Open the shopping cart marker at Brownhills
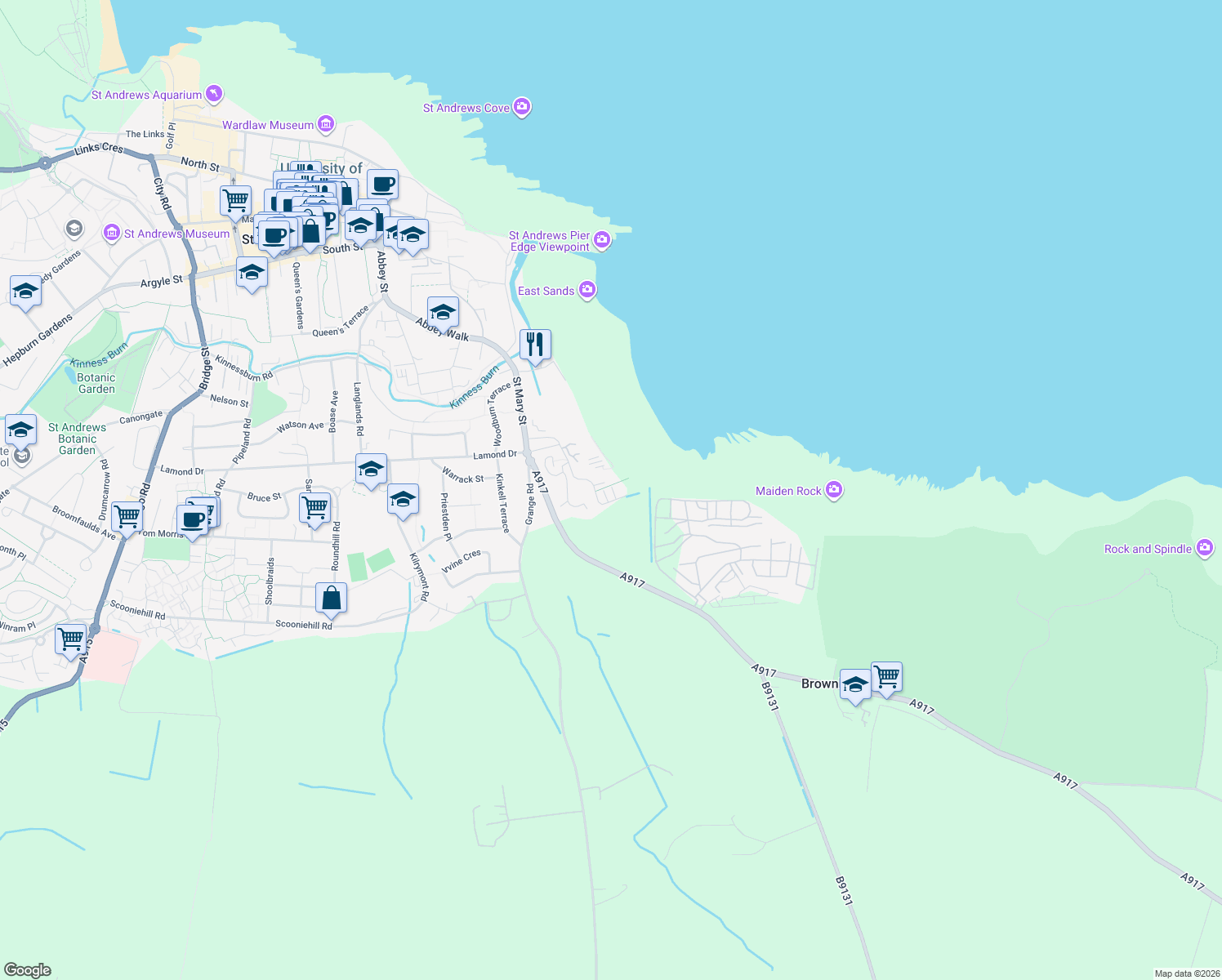The width and height of the screenshot is (1222, 980). pos(886,678)
